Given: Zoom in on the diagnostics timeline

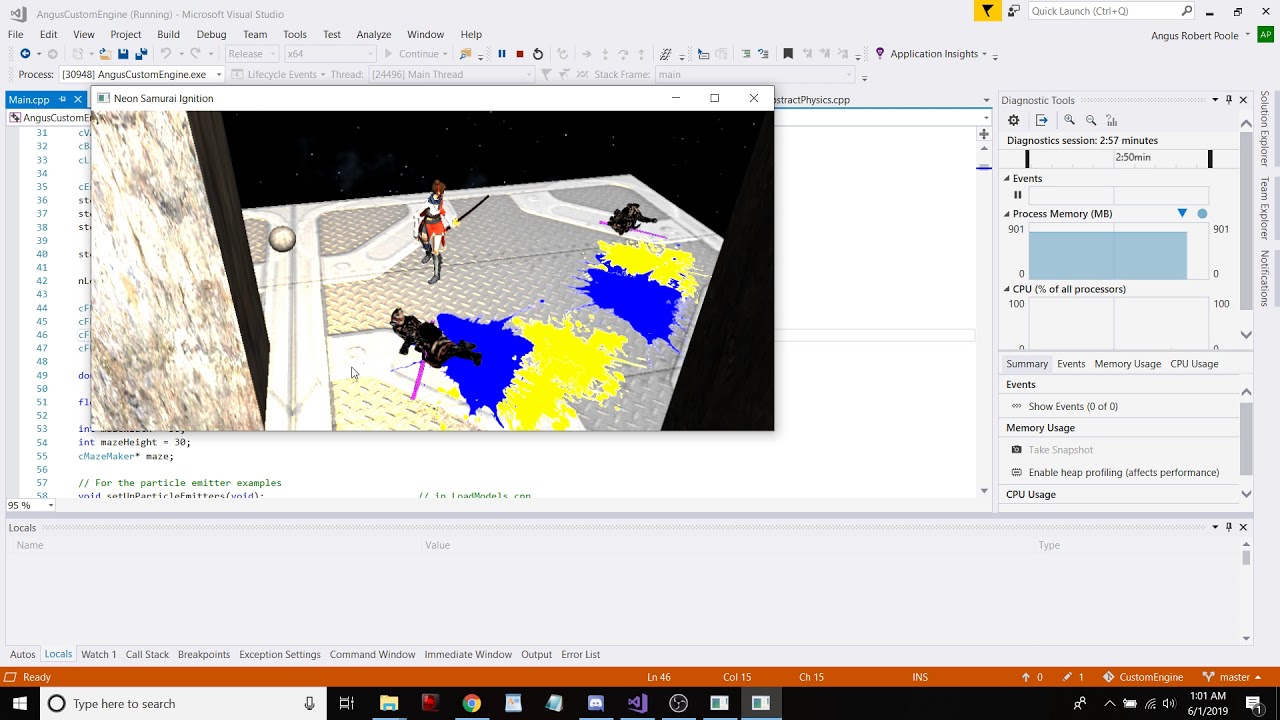Looking at the screenshot, I should tap(1069, 120).
